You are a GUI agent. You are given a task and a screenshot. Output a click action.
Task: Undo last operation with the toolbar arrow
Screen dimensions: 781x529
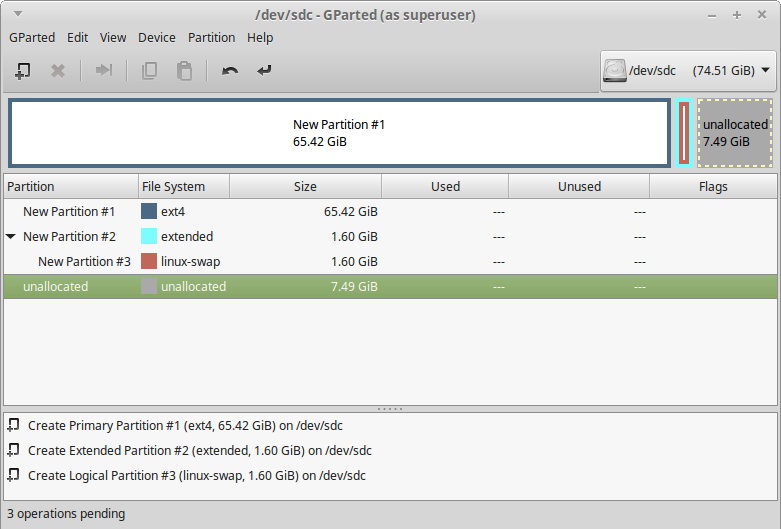[x=230, y=71]
